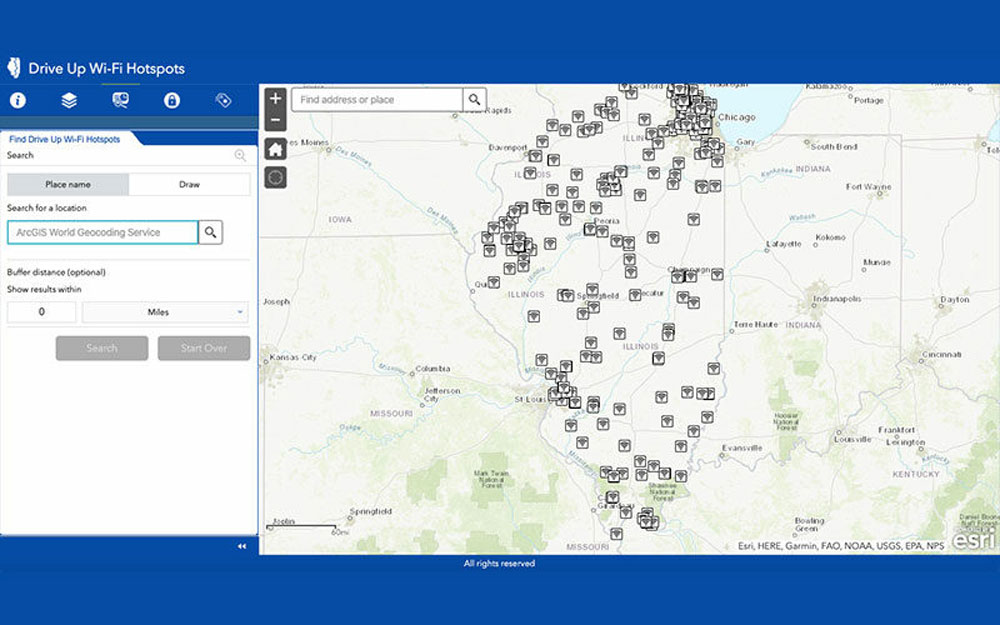
Task: Click the Illinois state logo icon
Action: pos(14,68)
